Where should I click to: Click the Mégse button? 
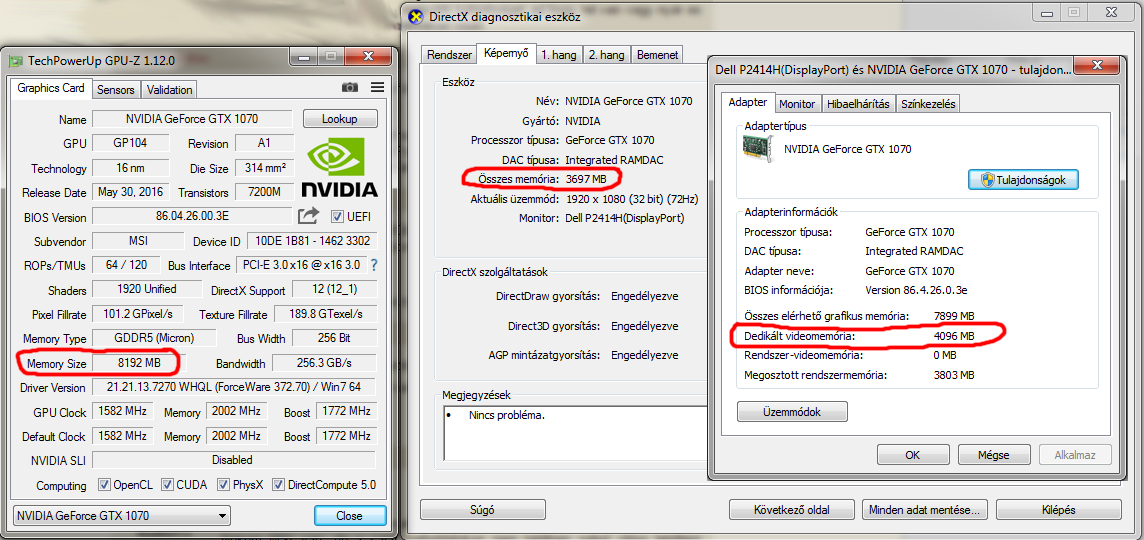click(994, 455)
